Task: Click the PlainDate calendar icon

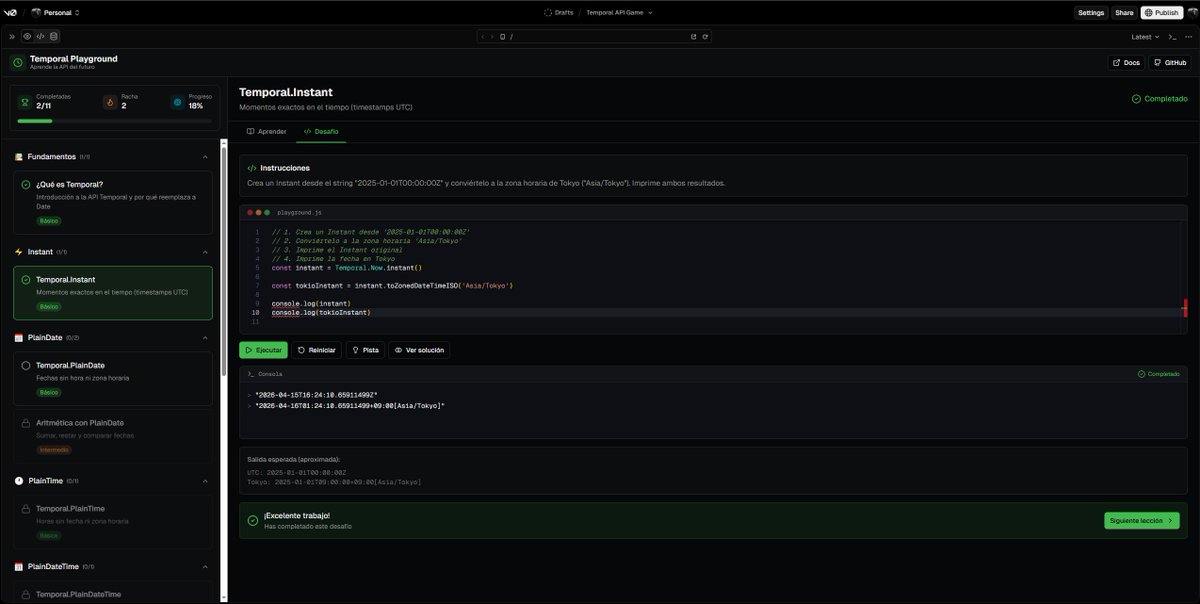Action: (19, 337)
